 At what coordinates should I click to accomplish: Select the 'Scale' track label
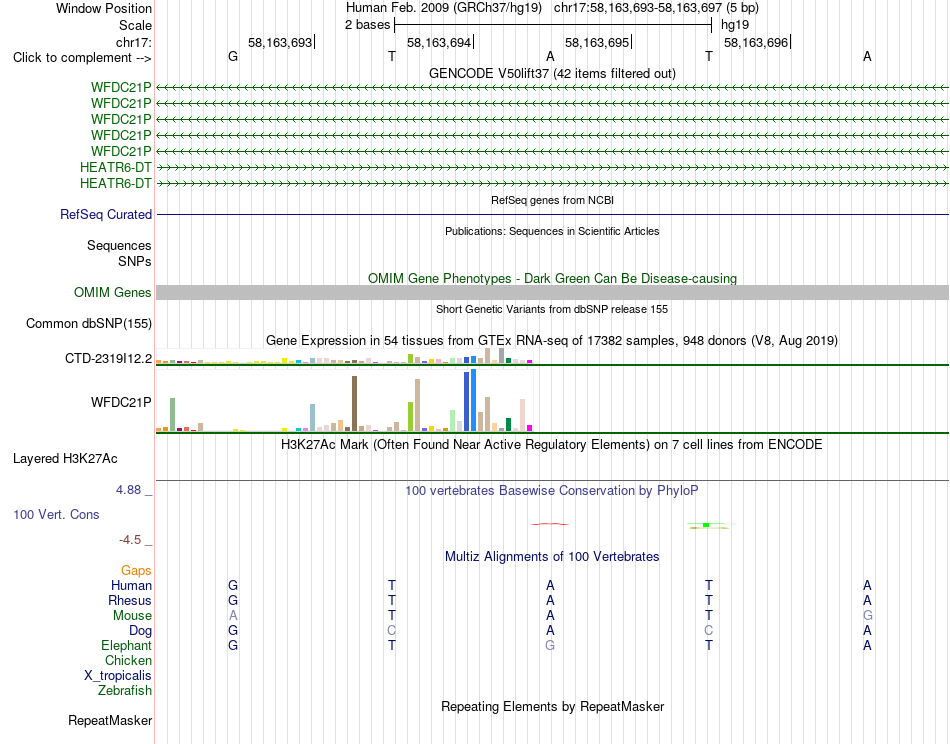tap(135, 25)
